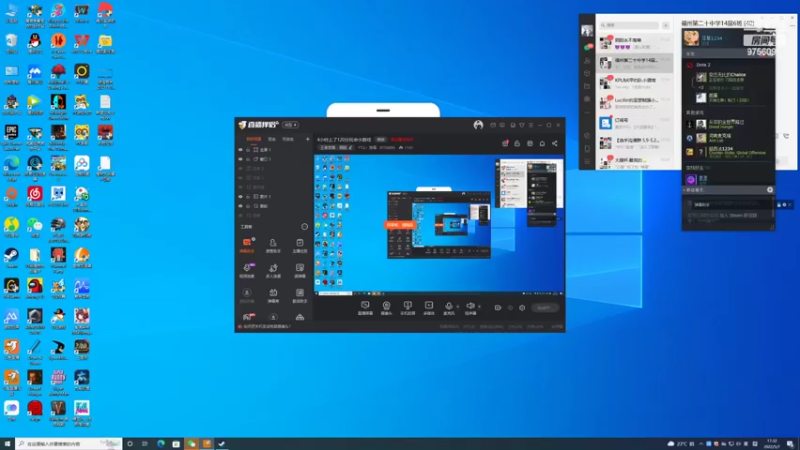Add a 手机投屏 phone cast source
800x450 pixels.
(x=407, y=308)
